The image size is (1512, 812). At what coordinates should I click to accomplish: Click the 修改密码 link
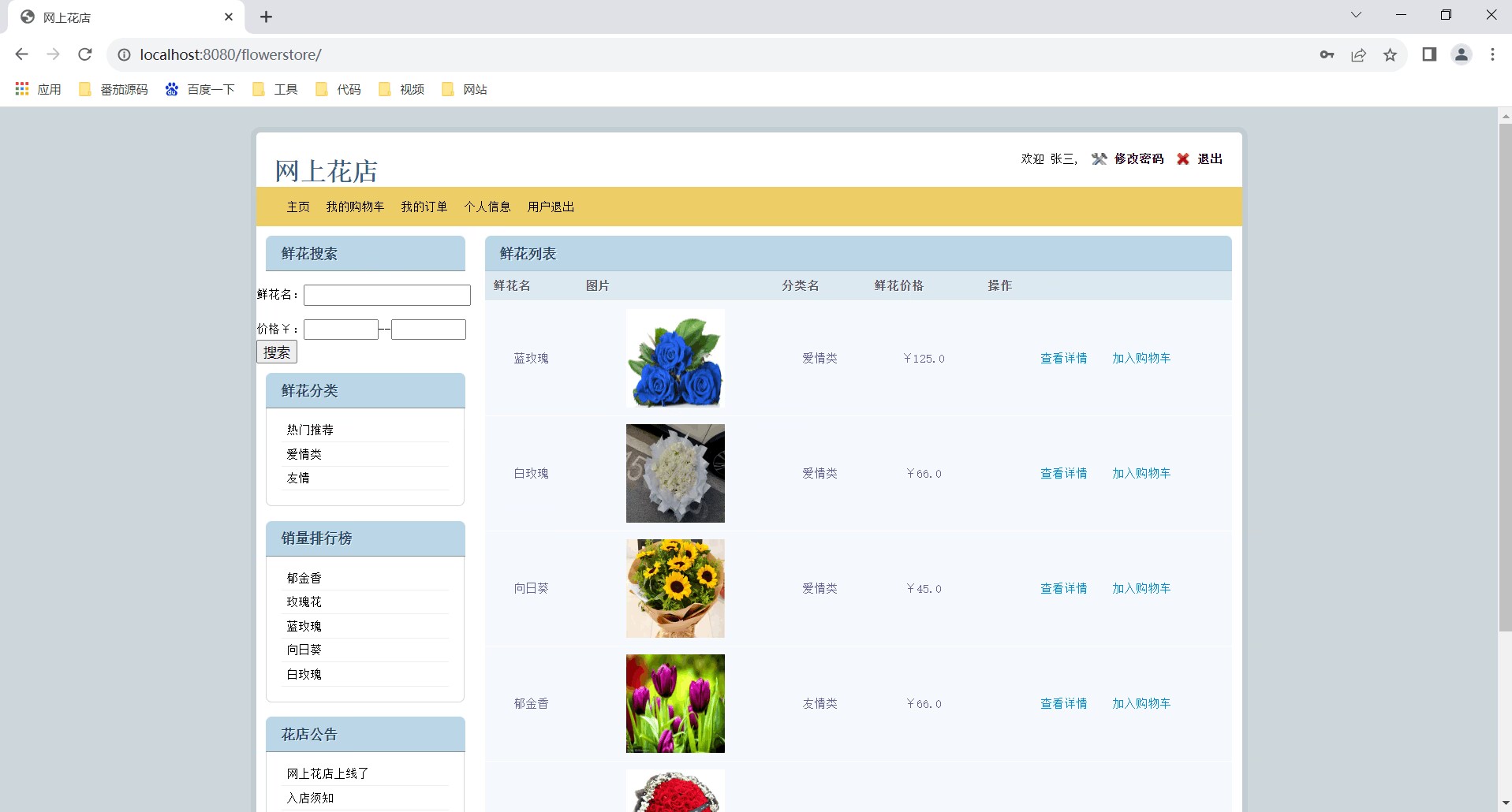coord(1139,158)
